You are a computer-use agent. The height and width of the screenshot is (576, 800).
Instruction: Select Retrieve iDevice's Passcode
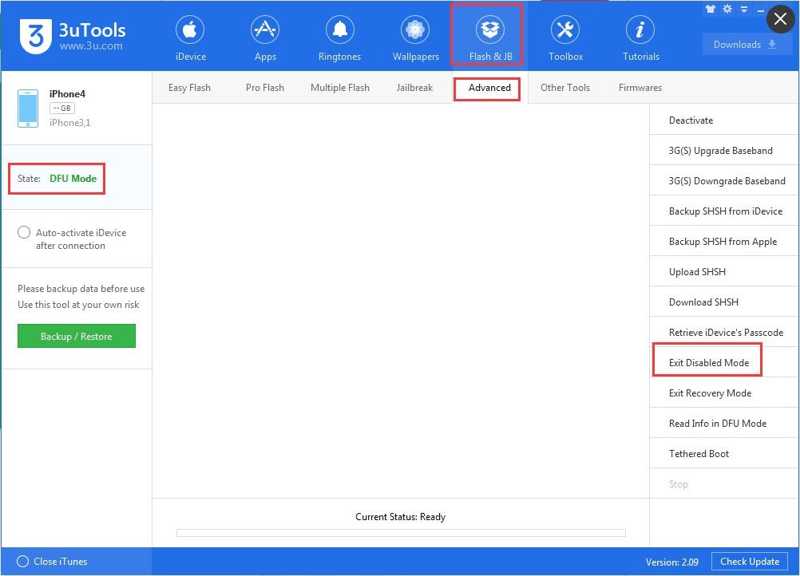[x=724, y=333]
